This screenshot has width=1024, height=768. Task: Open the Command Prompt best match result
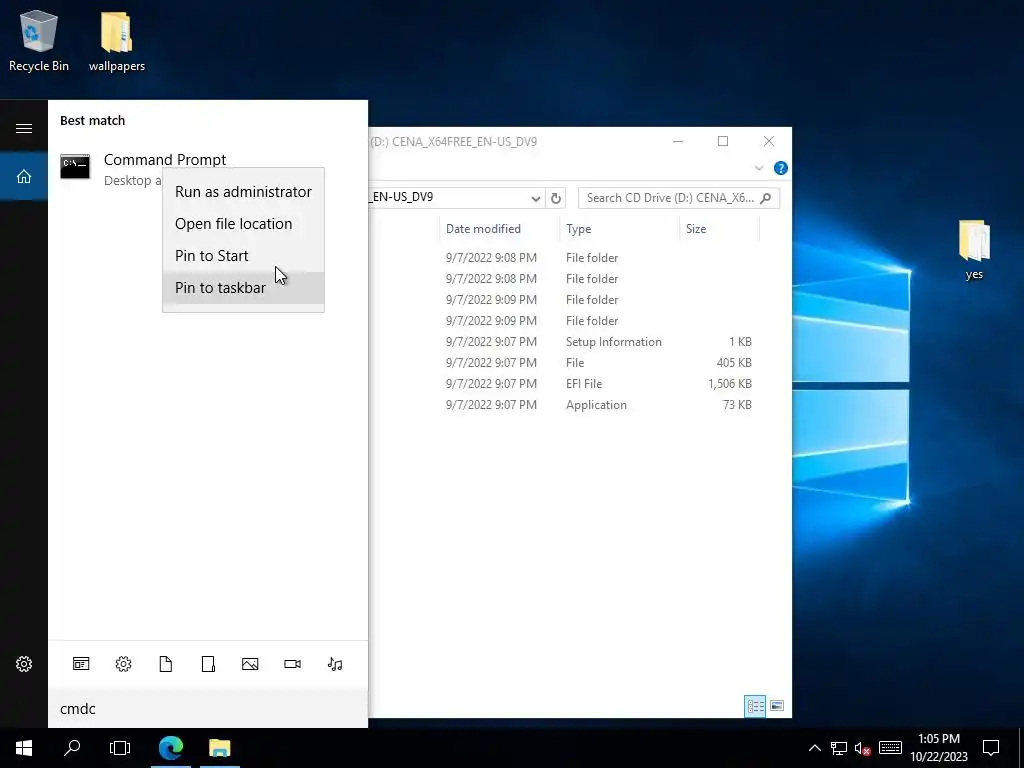(x=208, y=169)
